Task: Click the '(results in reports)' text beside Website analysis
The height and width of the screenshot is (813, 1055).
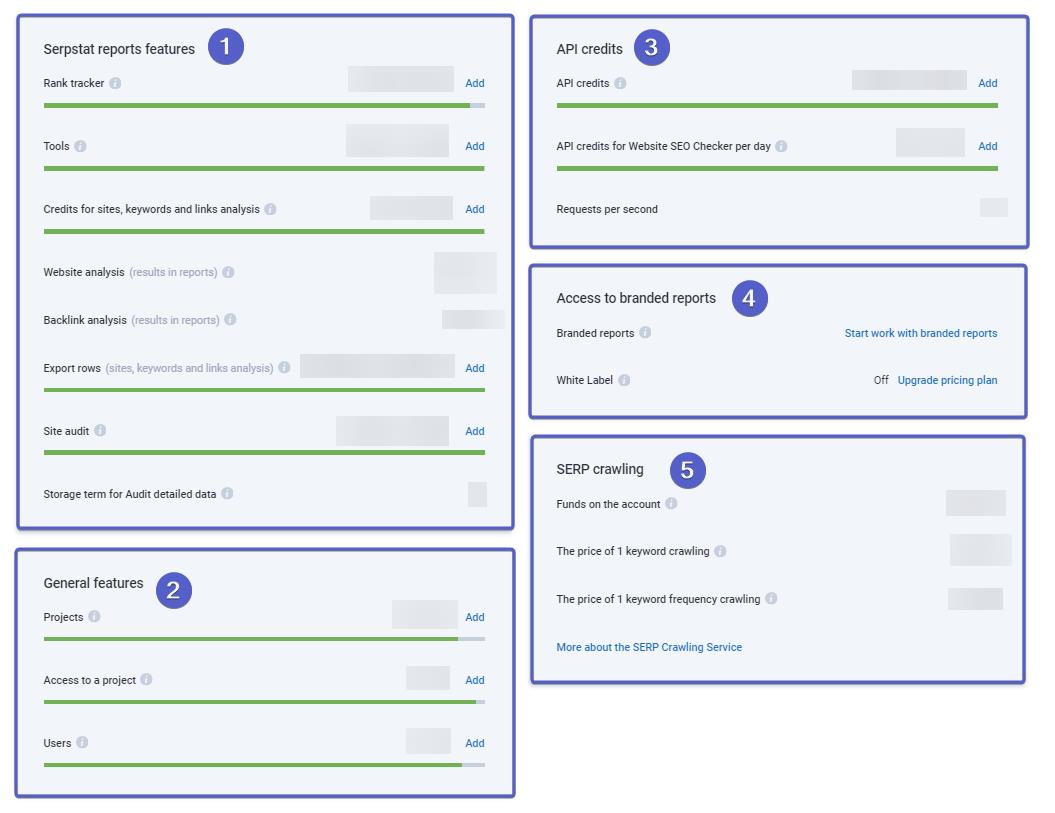Action: tap(173, 272)
